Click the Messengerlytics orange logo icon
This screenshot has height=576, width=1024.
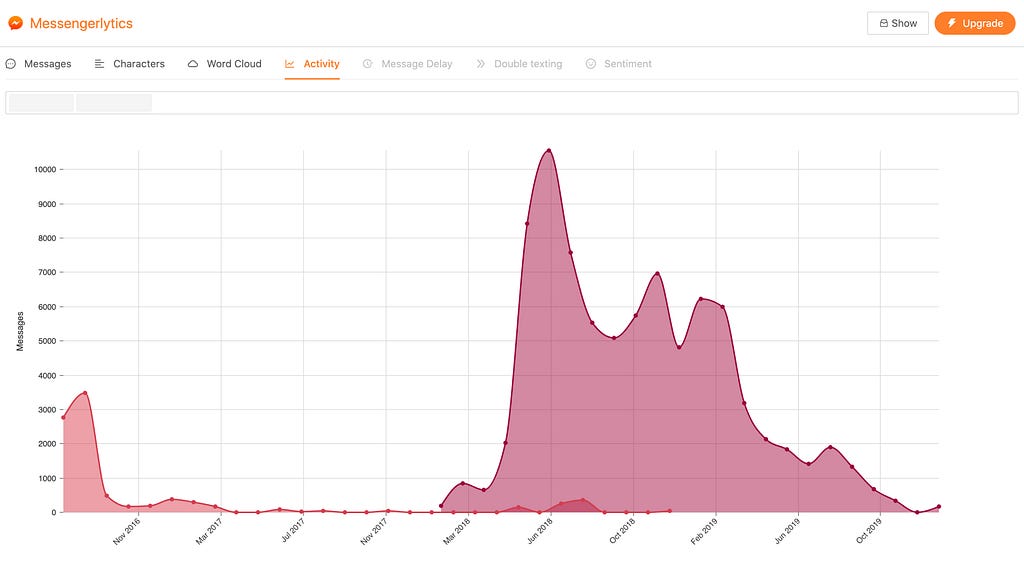[16, 24]
